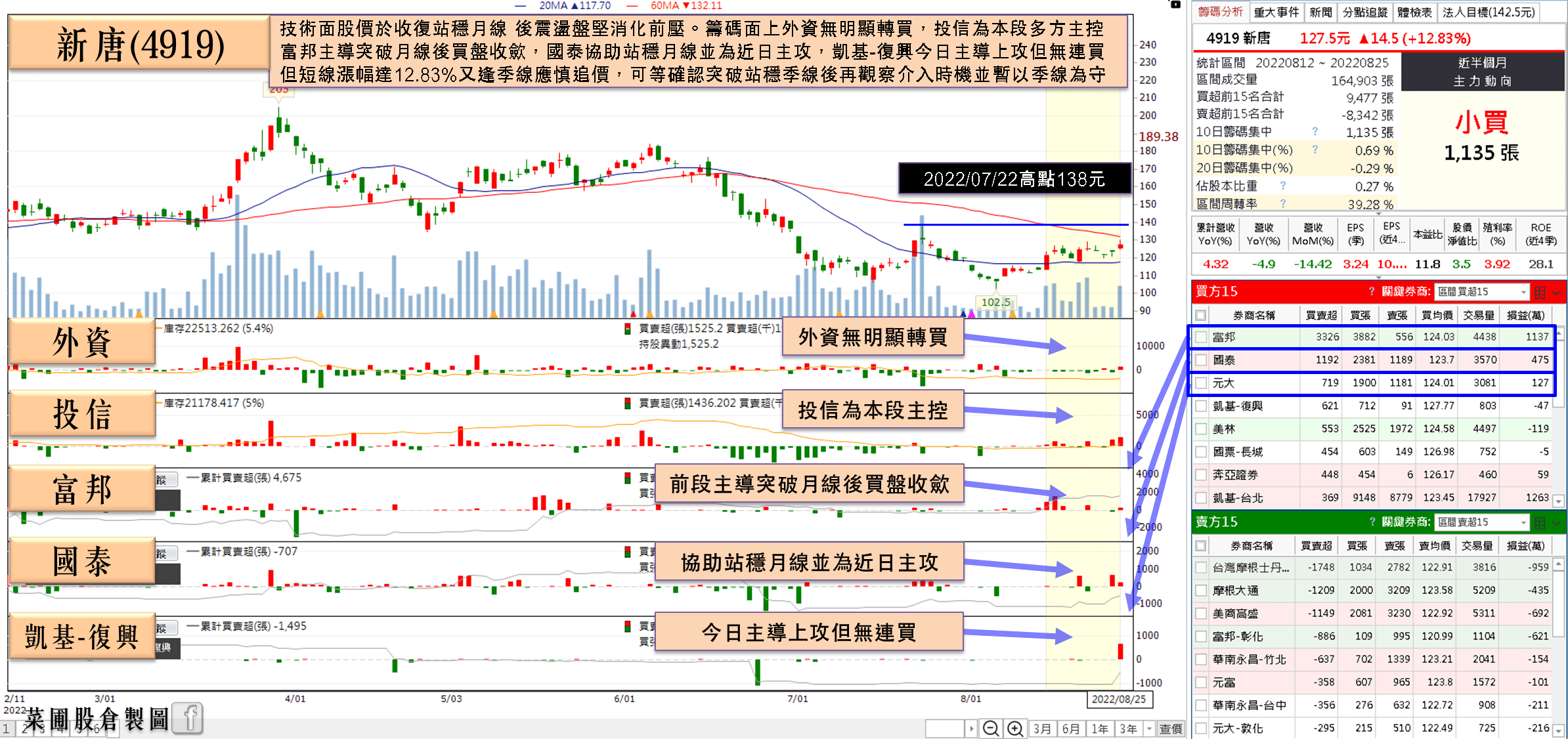Click the help question mark beside 區間周轉率
1568x754 pixels.
(x=1282, y=203)
